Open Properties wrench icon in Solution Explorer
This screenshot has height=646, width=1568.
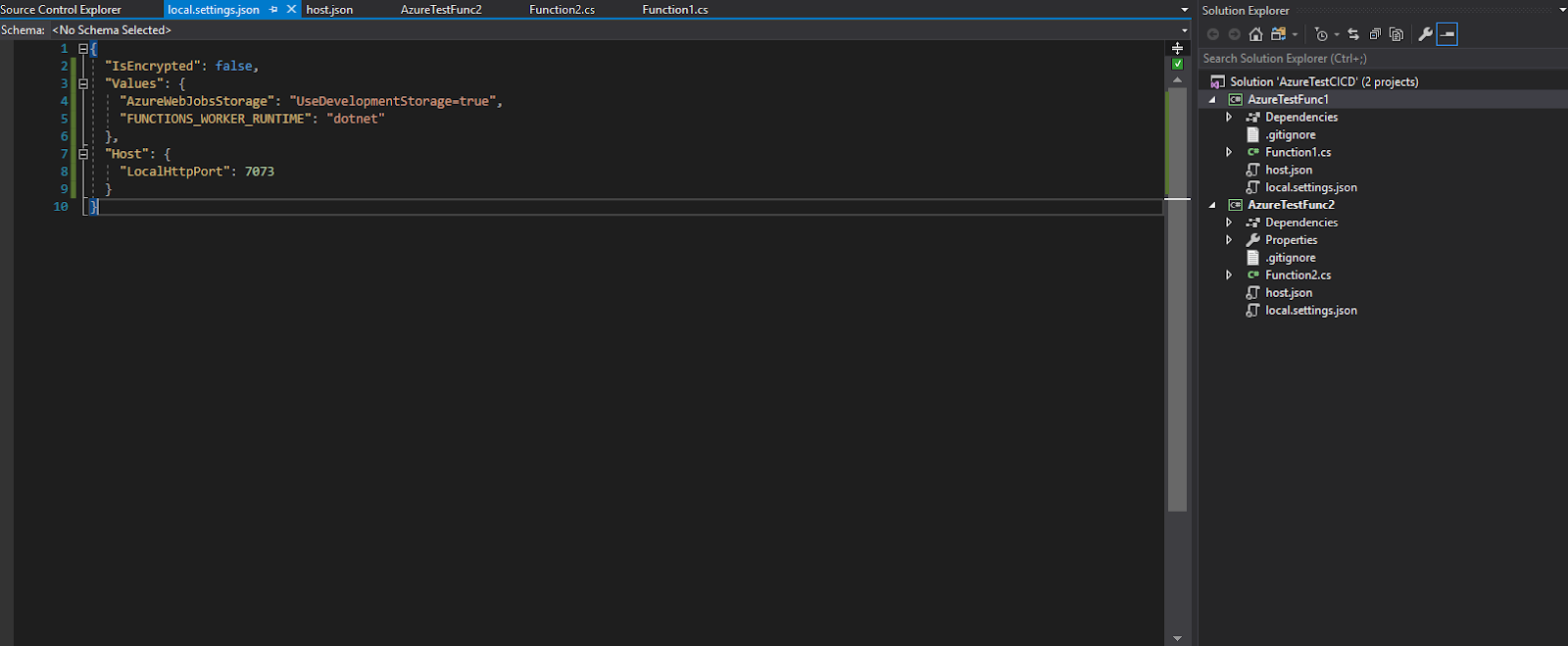click(1425, 34)
